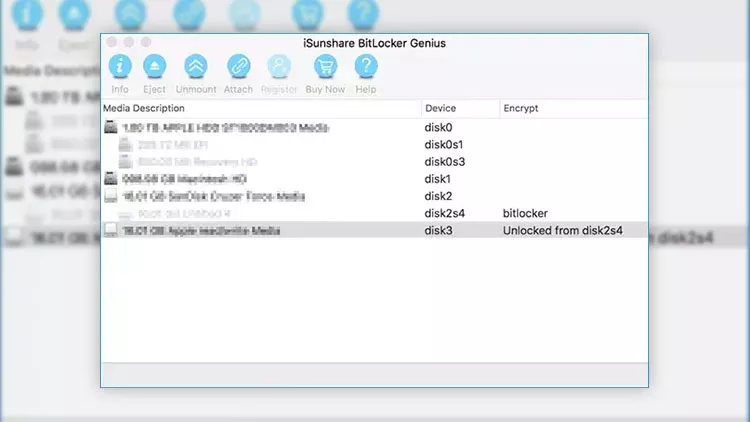Zoom the BitLocker Genius window
Screen dimensions: 750x422
146,42
